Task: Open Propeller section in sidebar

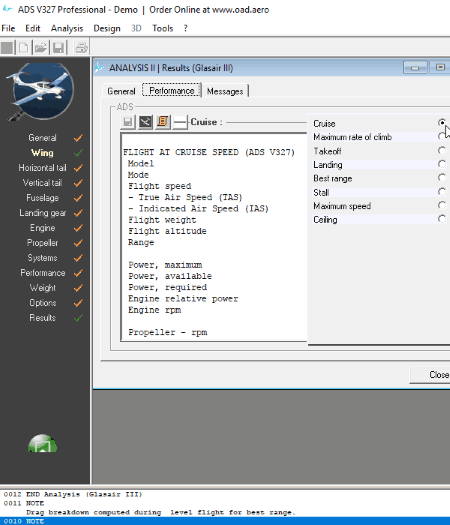Action: click(x=42, y=243)
